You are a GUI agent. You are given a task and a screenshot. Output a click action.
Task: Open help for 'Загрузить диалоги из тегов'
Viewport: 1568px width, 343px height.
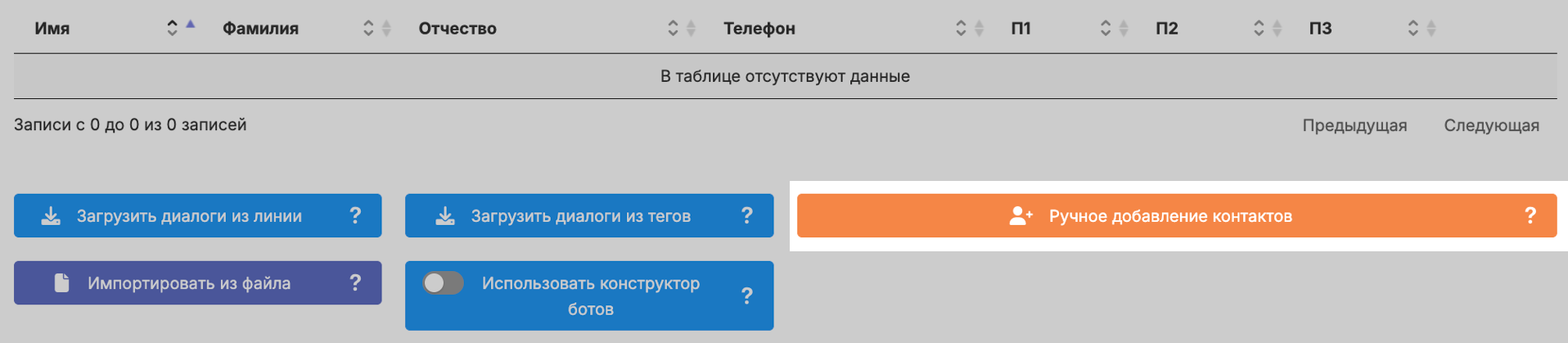click(x=746, y=215)
